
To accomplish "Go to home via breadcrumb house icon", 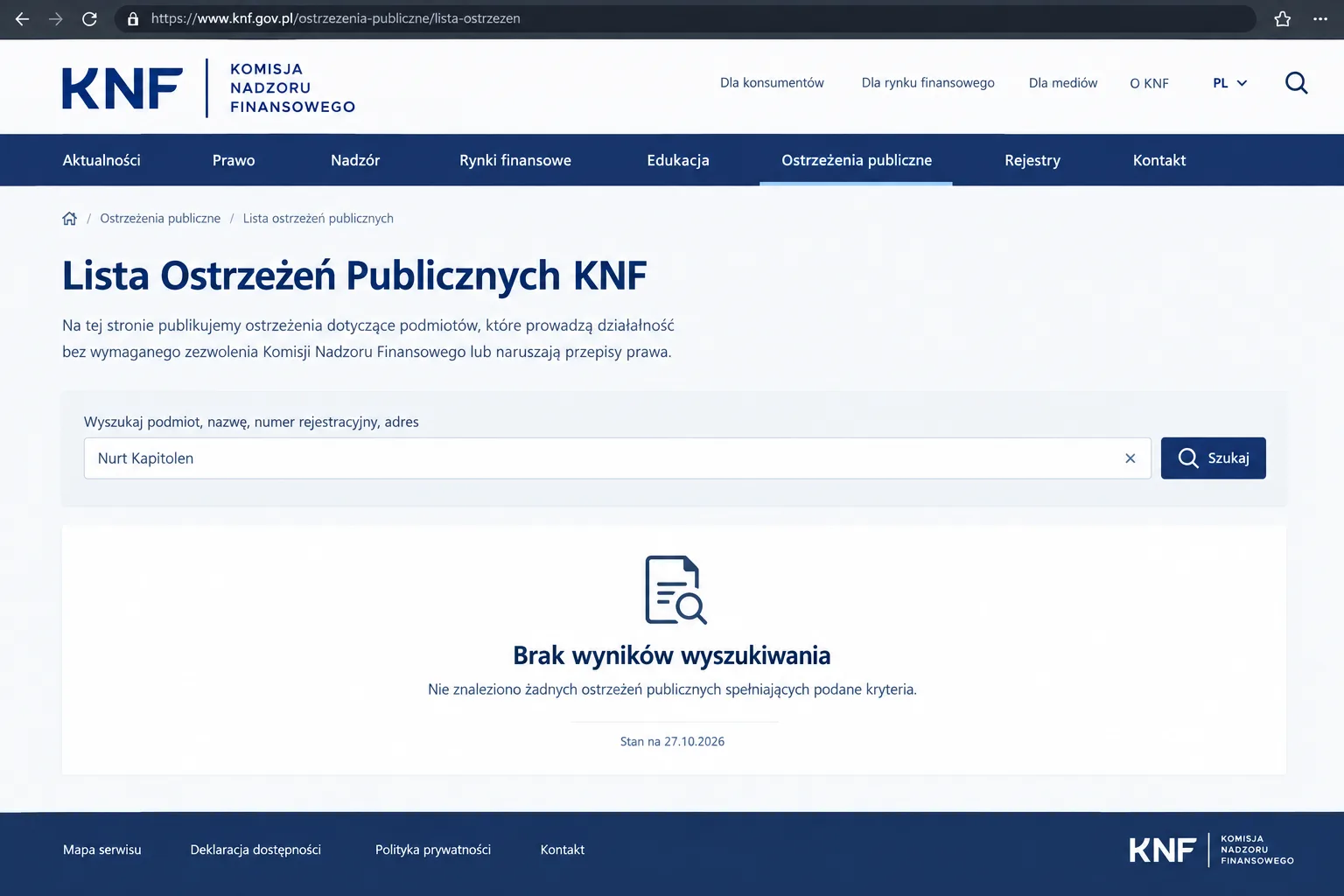I will (x=70, y=219).
